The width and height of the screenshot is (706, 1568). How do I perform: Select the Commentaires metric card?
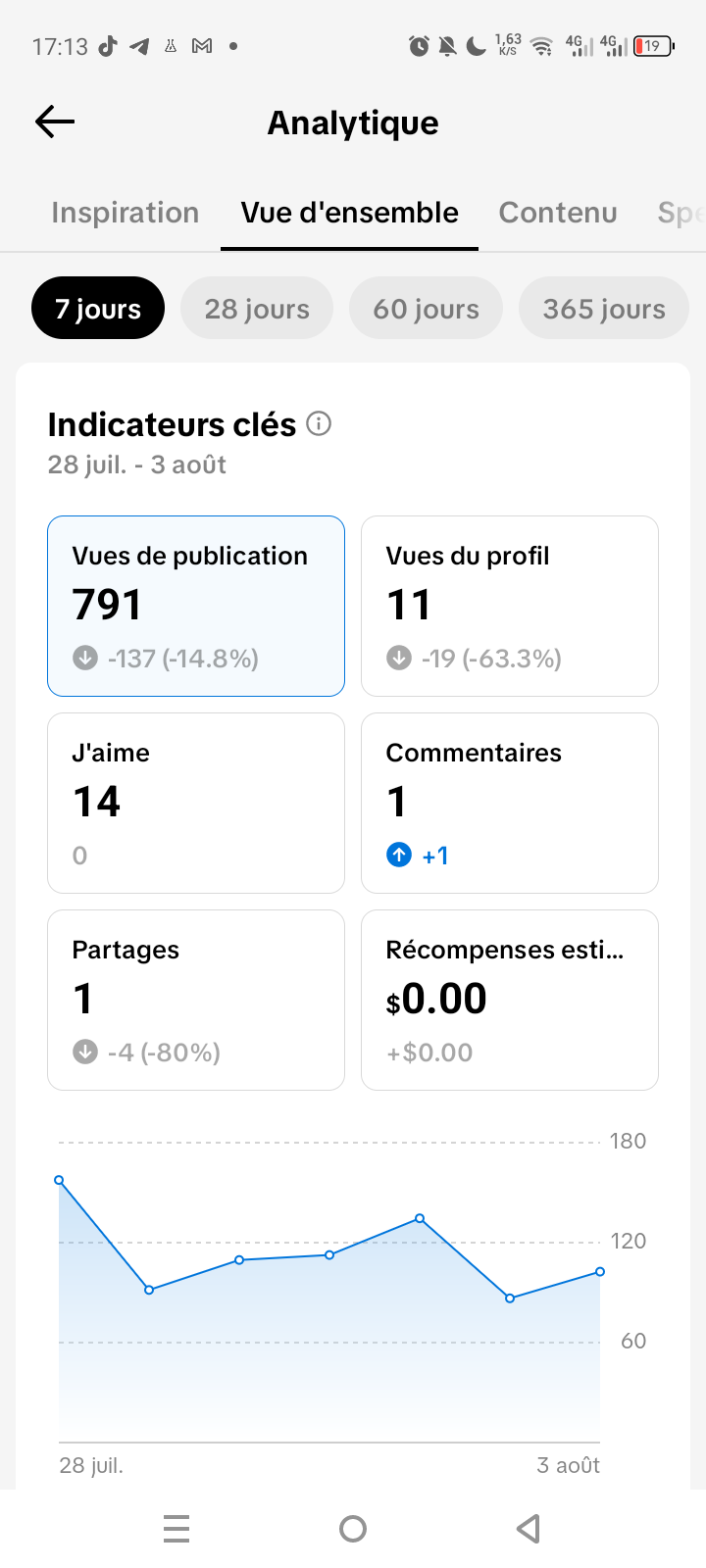pos(510,803)
